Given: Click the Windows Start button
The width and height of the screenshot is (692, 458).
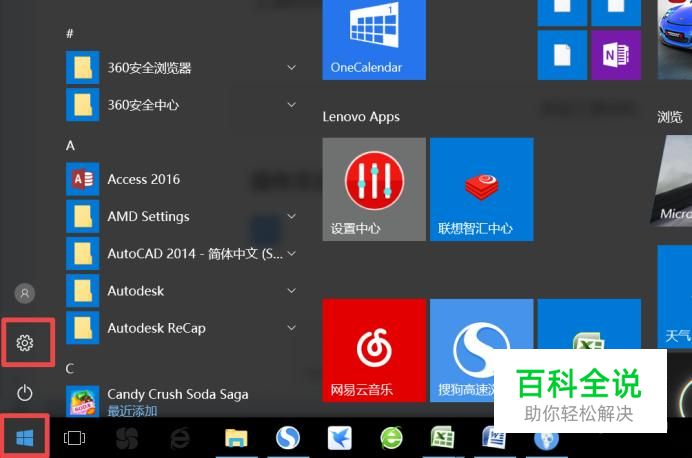Looking at the screenshot, I should pyautogui.click(x=25, y=438).
